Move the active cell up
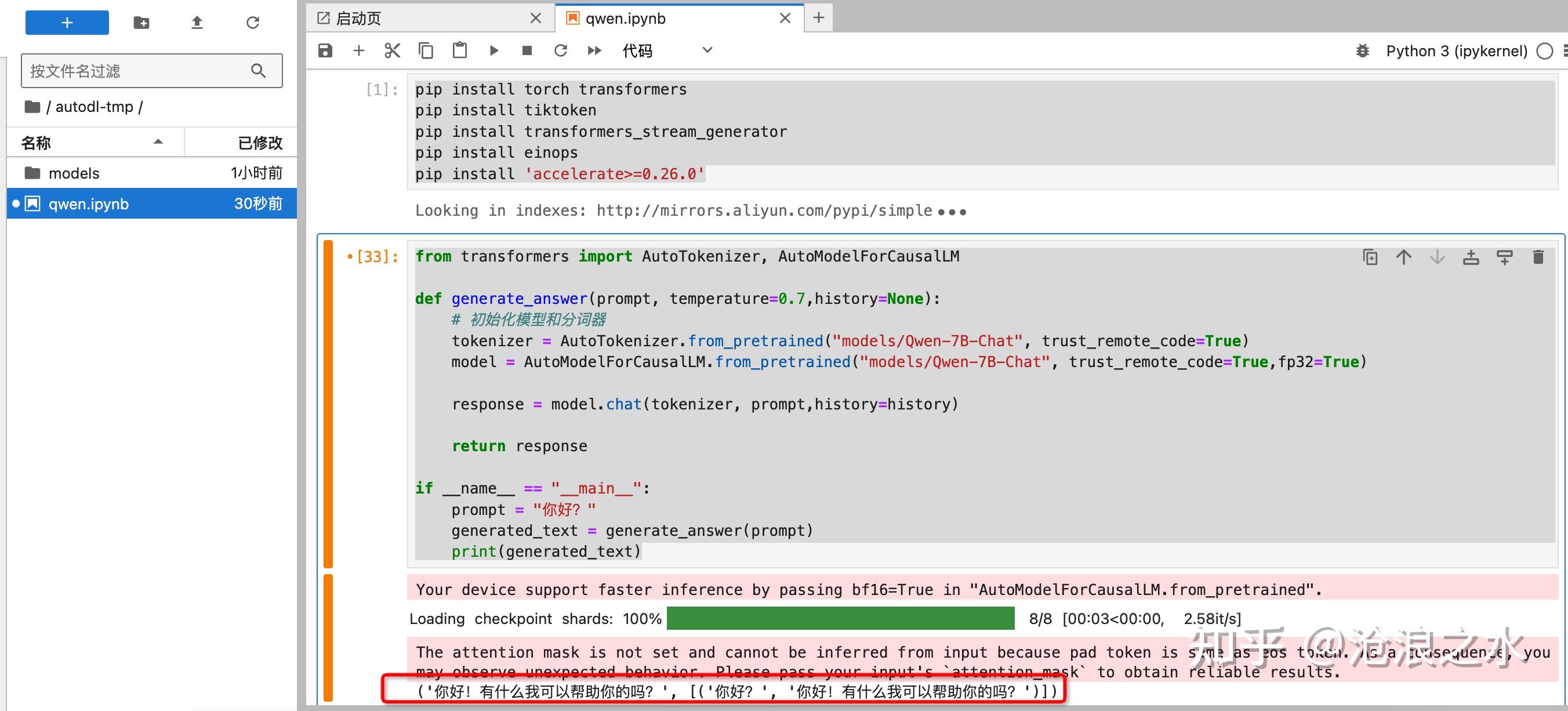The height and width of the screenshot is (711, 1568). coord(1403,257)
